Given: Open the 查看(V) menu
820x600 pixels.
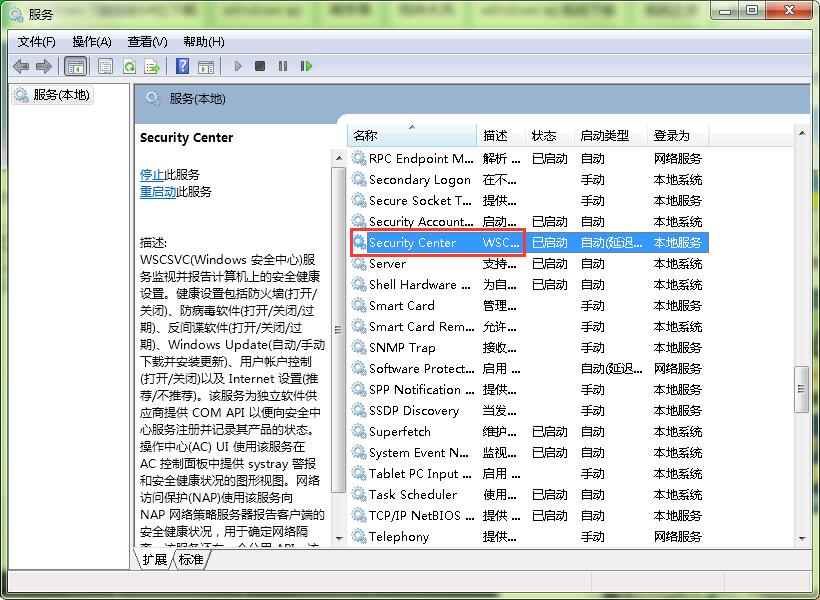Looking at the screenshot, I should (145, 42).
